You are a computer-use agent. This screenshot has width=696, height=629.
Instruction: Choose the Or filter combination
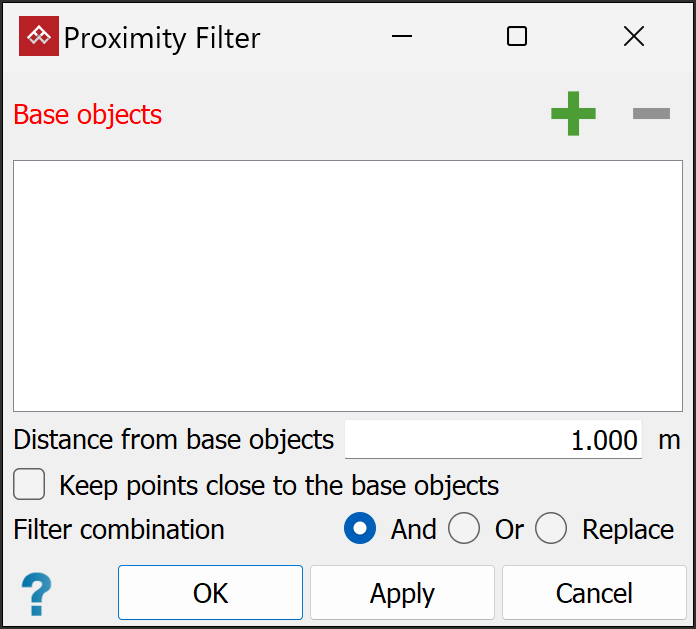click(464, 529)
